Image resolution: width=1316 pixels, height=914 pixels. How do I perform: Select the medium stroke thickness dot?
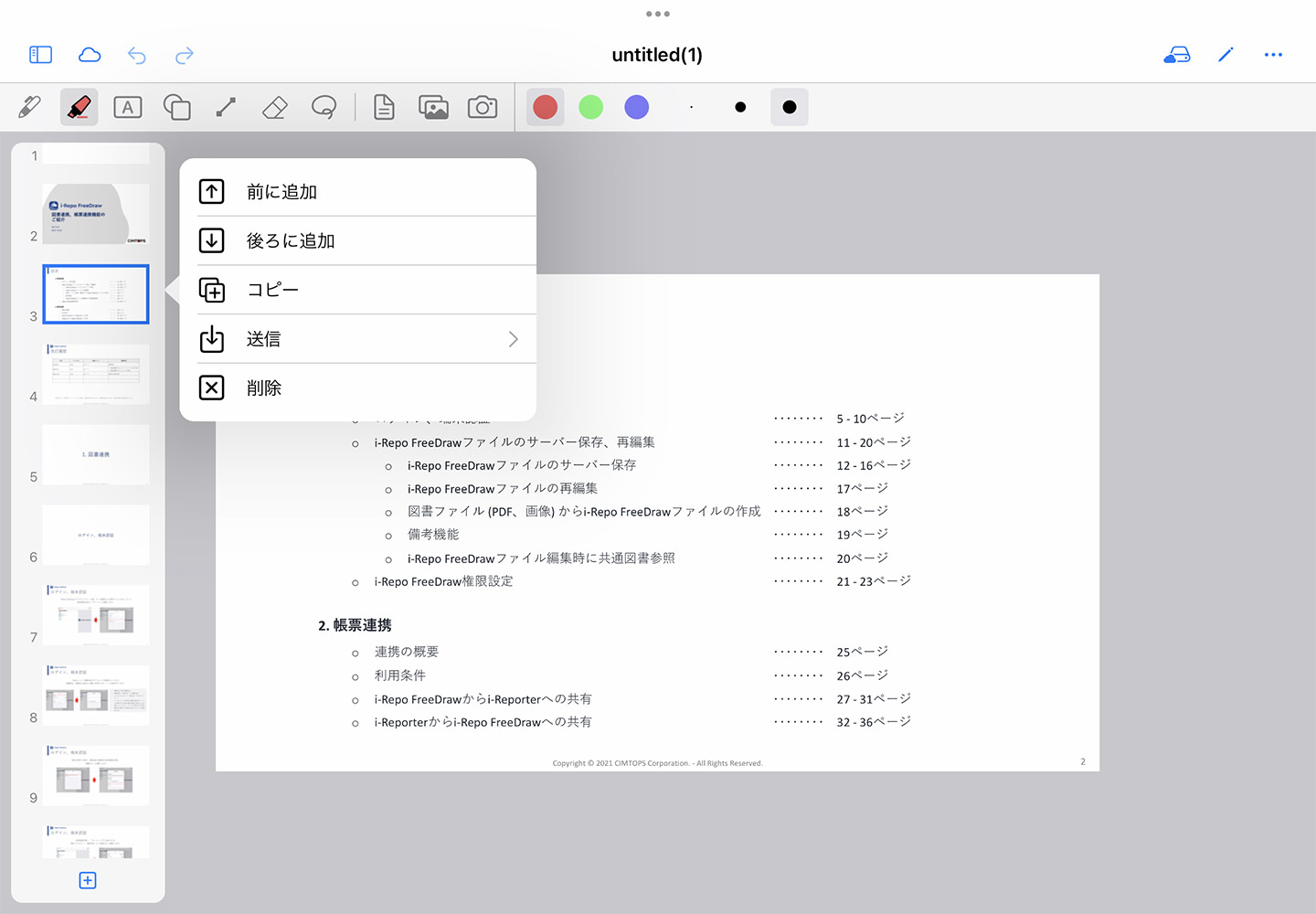click(740, 107)
